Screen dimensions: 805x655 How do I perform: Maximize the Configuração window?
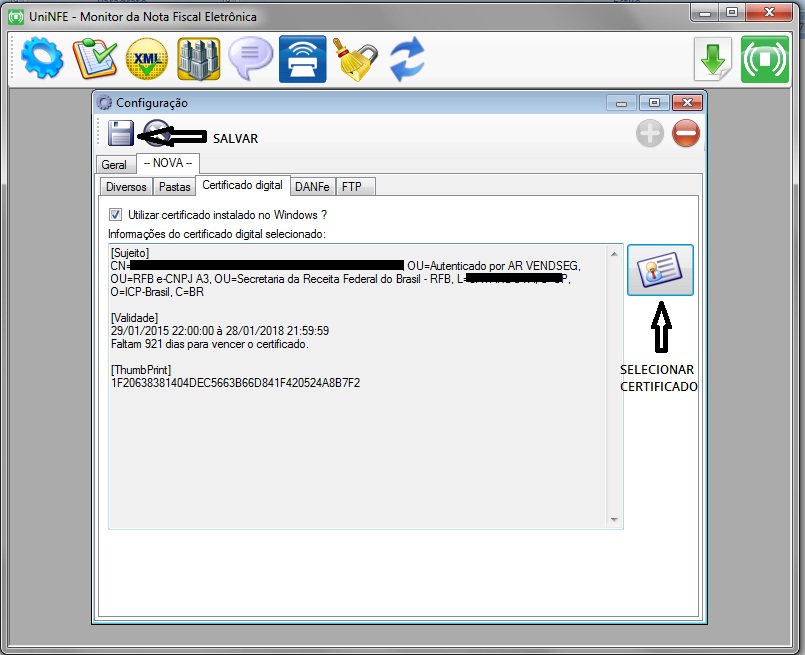click(654, 103)
